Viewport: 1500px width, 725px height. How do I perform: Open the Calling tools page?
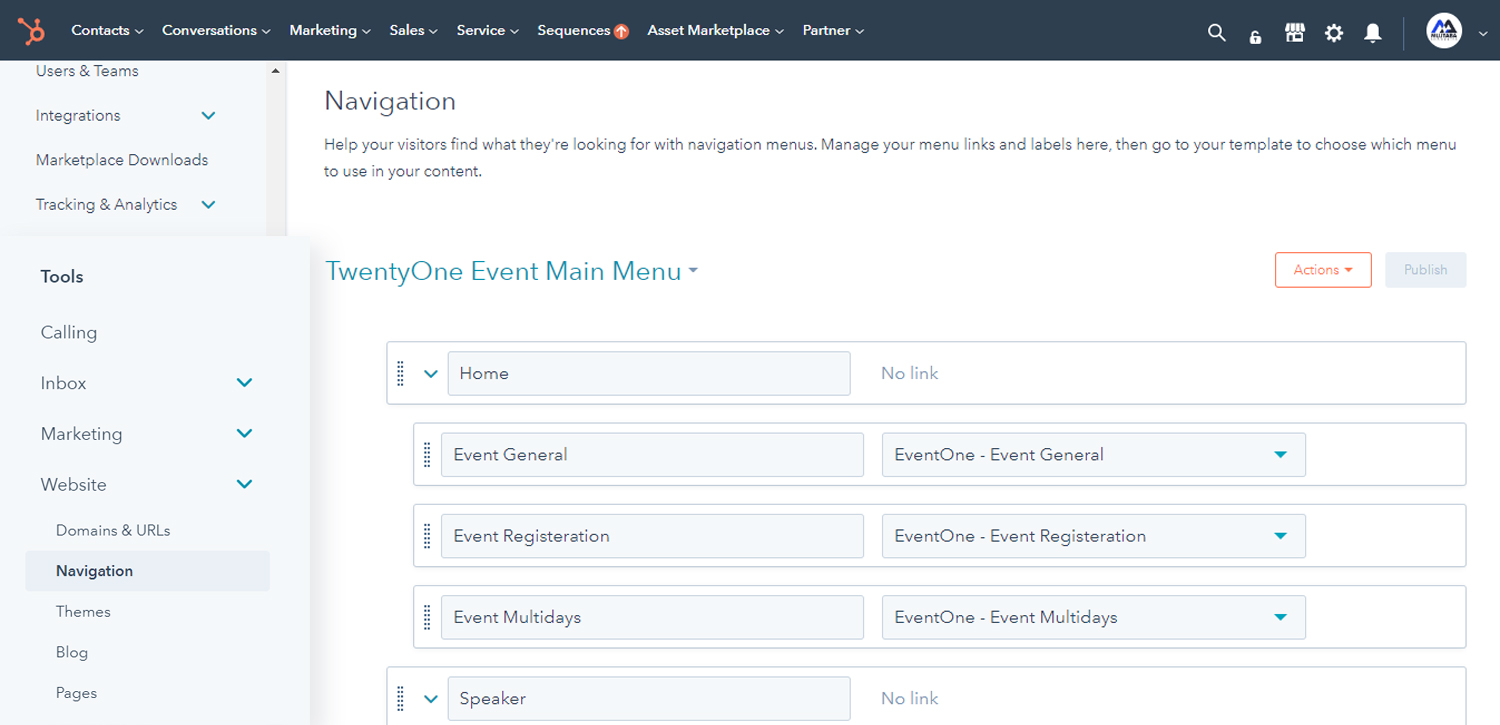pyautogui.click(x=69, y=332)
